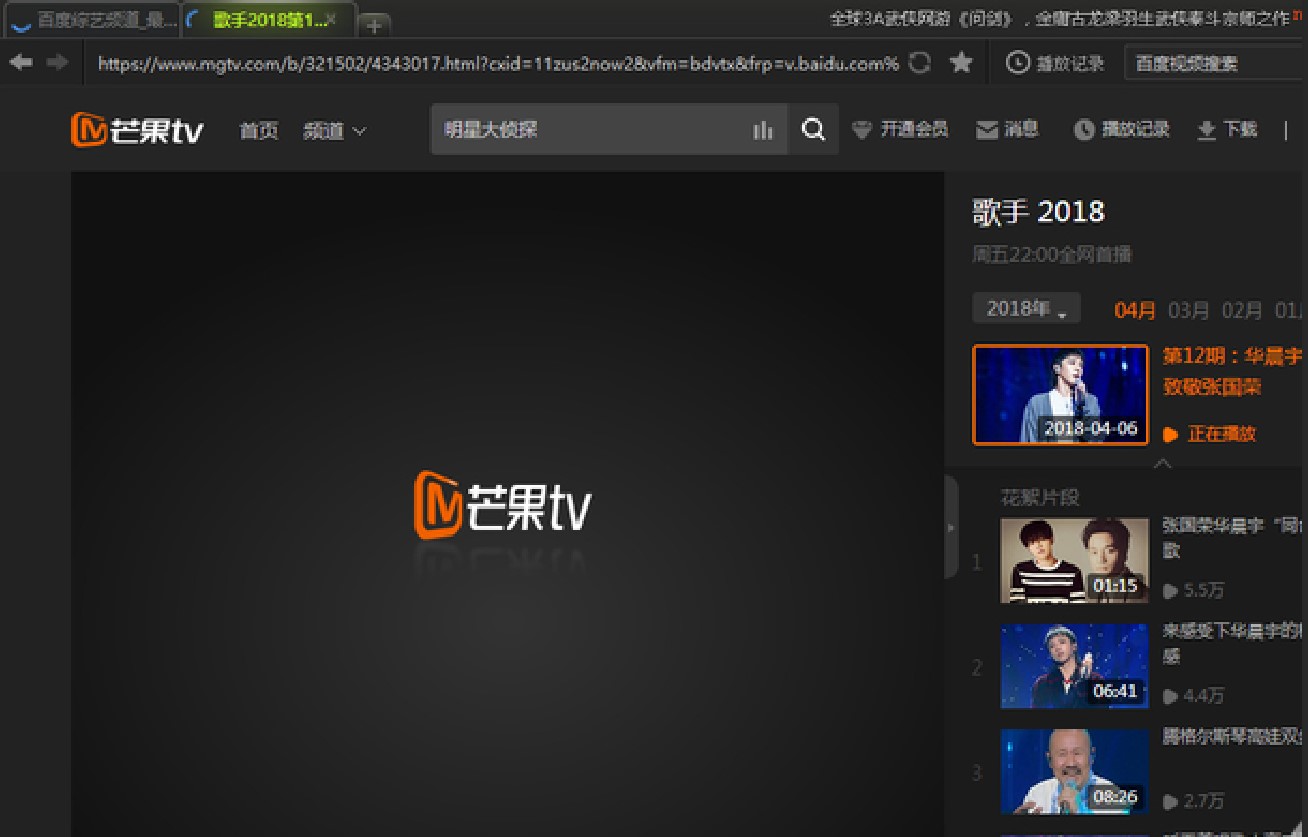Click the magnifier search icon
1308x837 pixels.
tap(814, 130)
